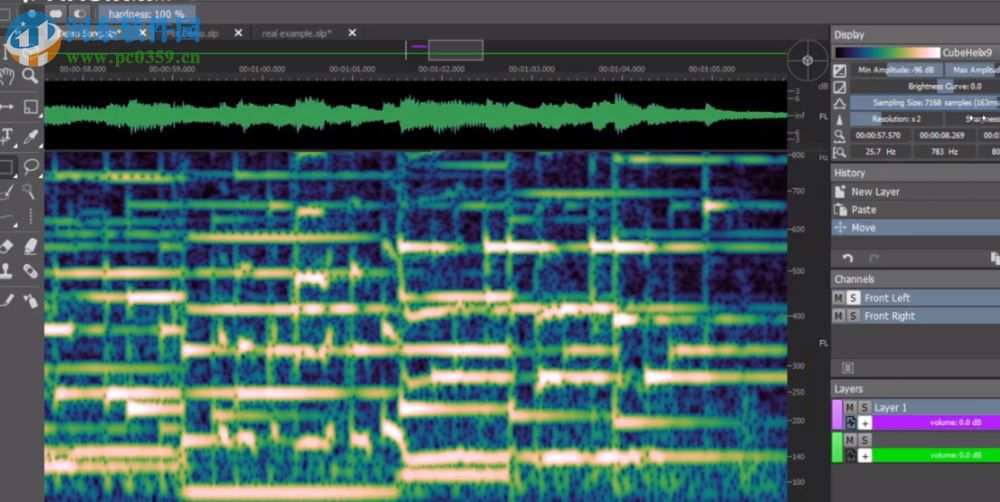Select the Magic Wand tool
The width and height of the screenshot is (1000, 502).
29,190
